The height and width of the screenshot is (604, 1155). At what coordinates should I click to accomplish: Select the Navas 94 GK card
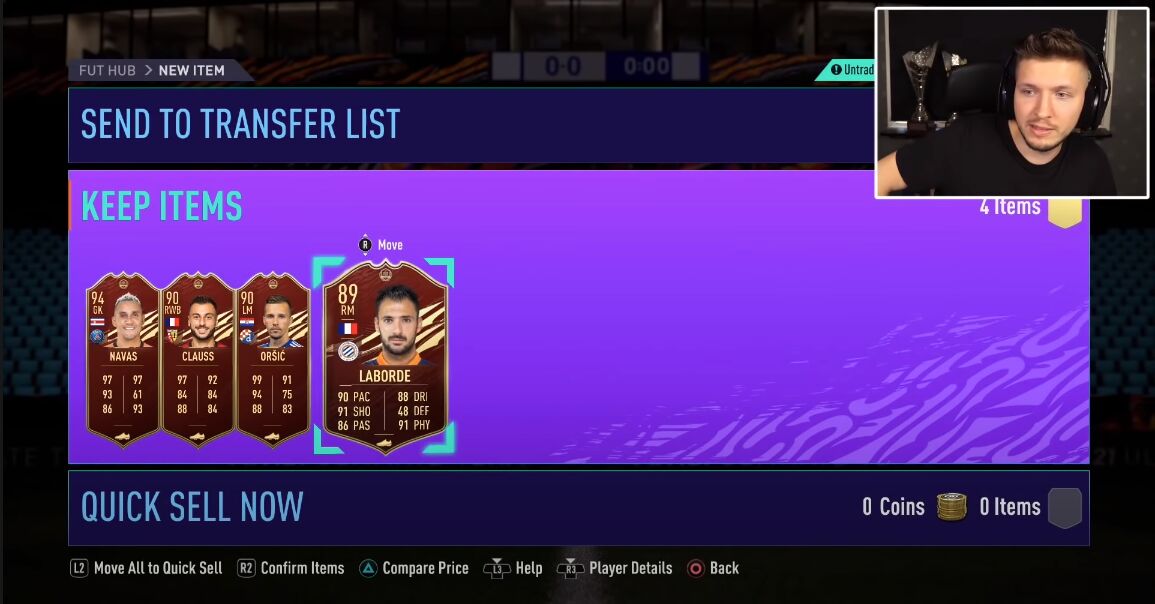[x=122, y=359]
